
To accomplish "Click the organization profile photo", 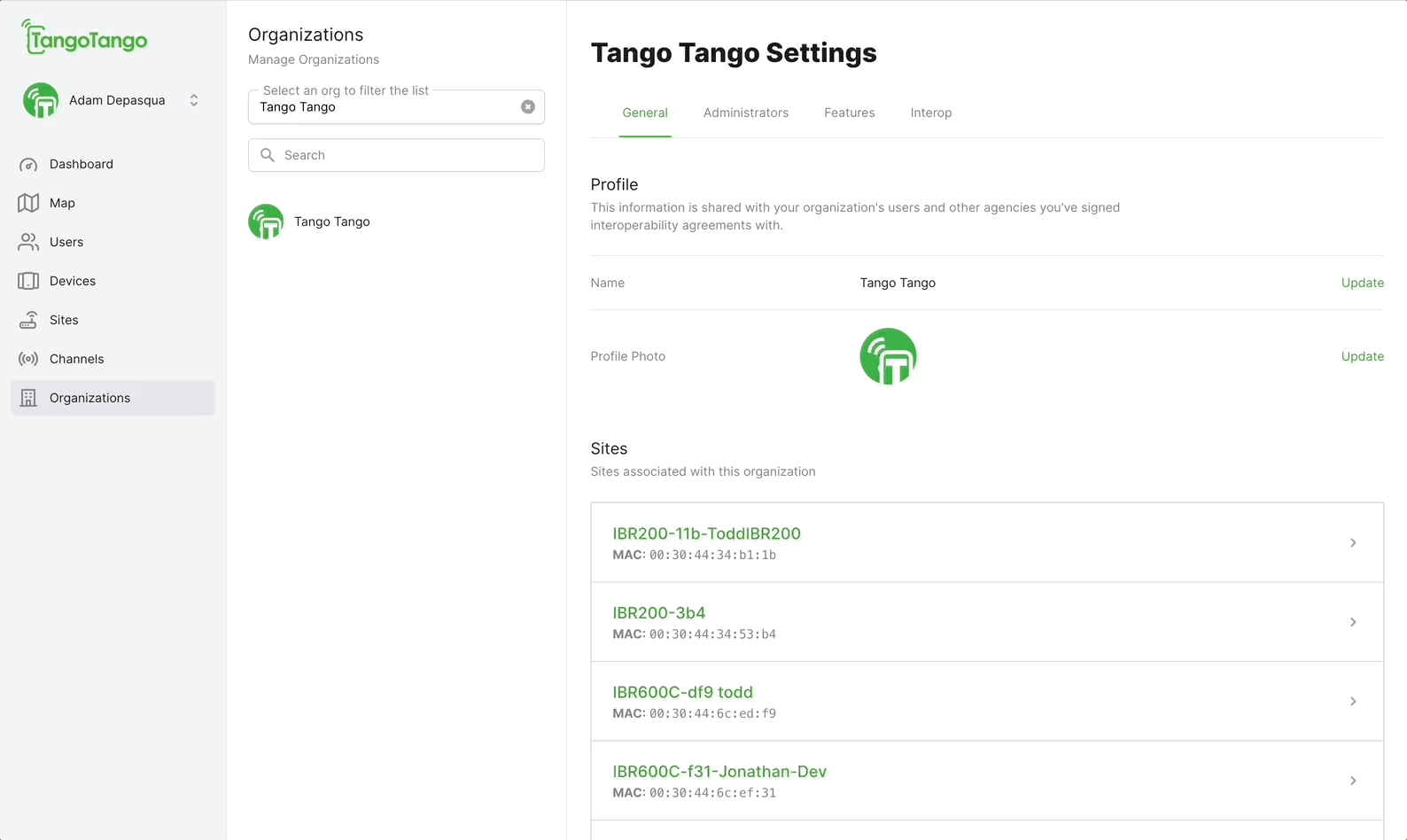I will 888,356.
